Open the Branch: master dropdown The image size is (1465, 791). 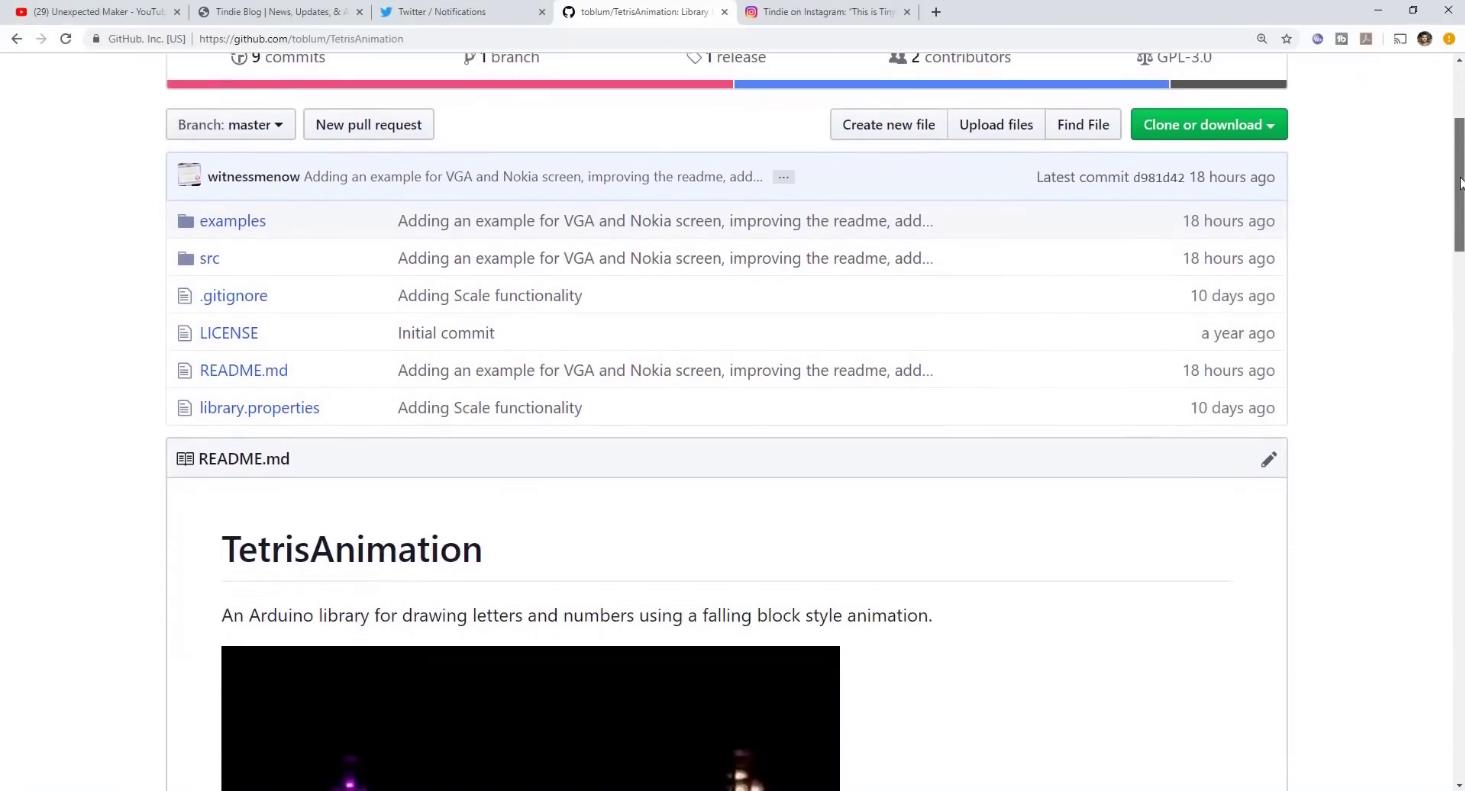point(230,125)
